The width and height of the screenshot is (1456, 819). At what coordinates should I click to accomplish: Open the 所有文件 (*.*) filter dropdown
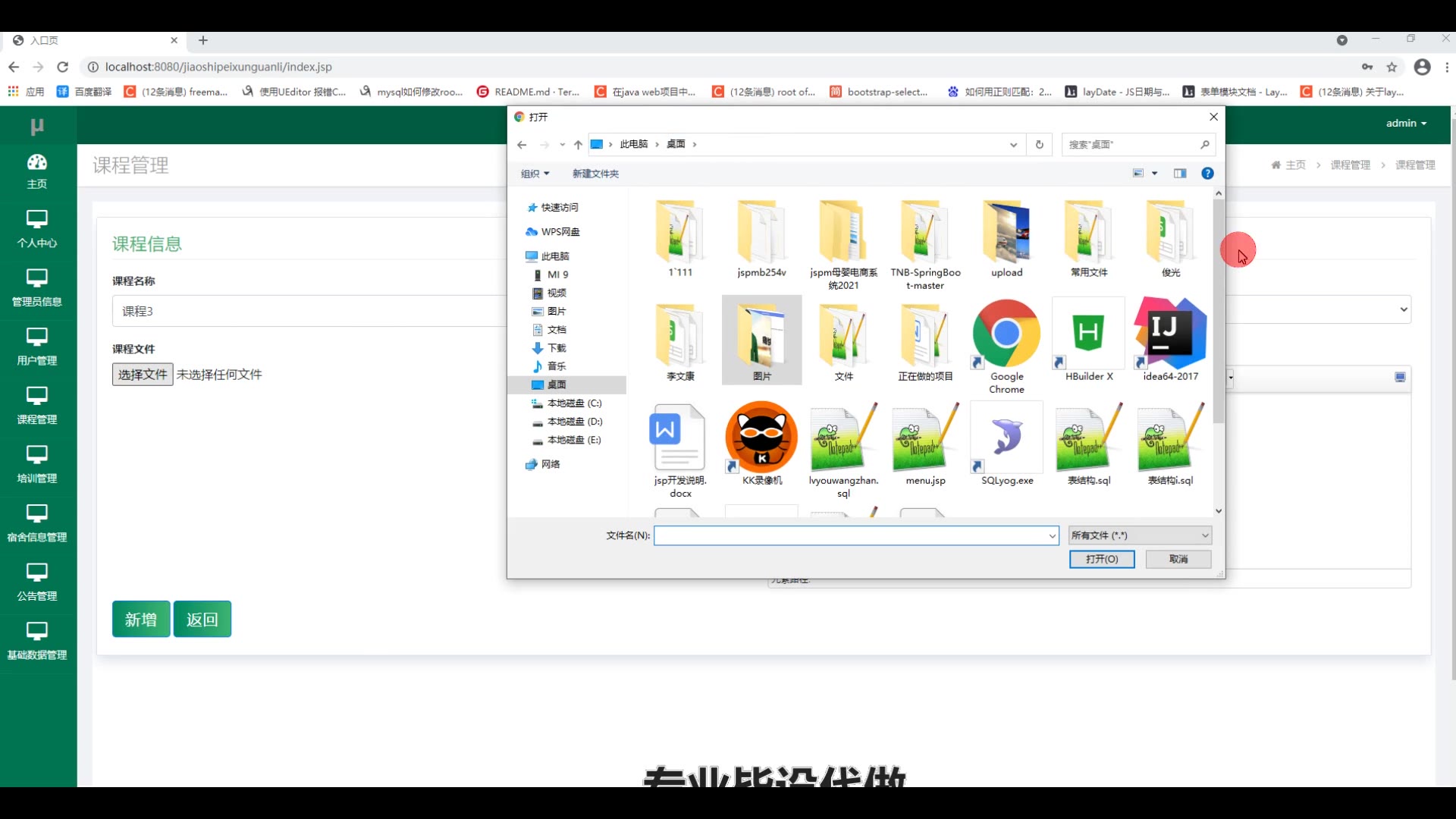point(1140,535)
